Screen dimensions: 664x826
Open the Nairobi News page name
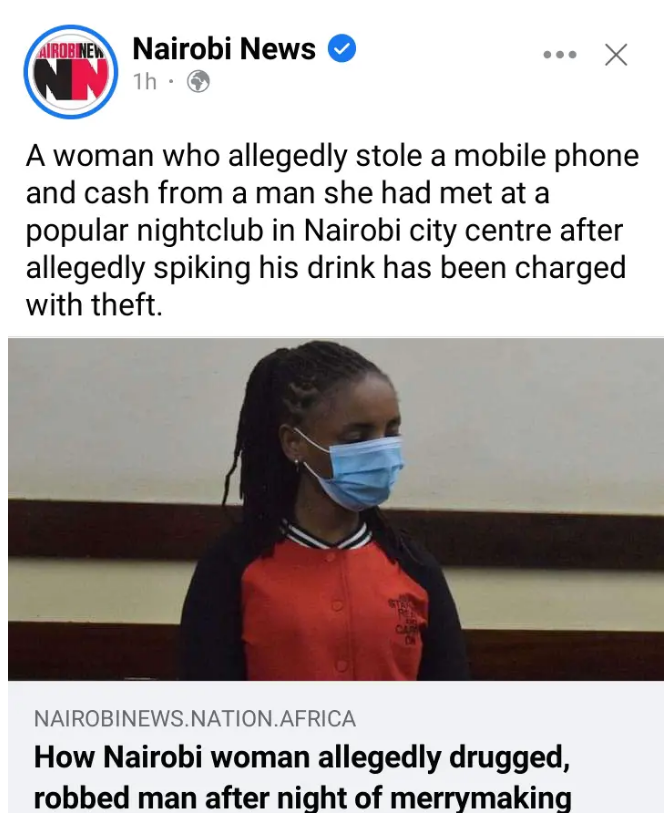[x=224, y=48]
